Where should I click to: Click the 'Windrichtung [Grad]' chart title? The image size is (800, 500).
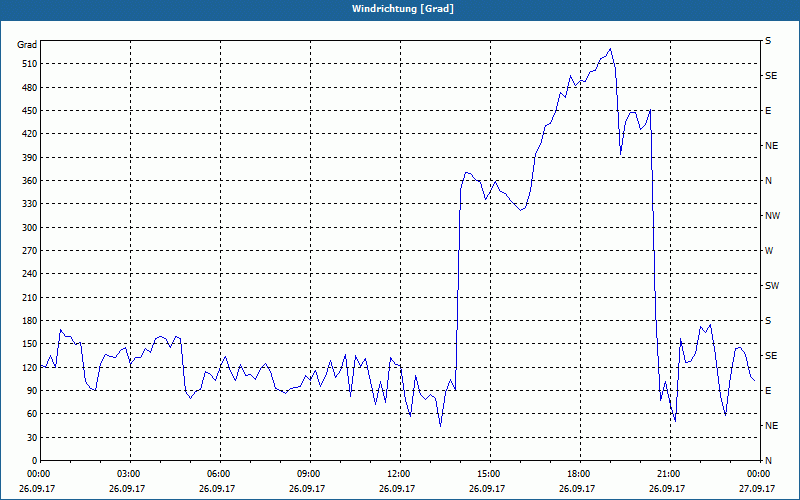[403, 9]
